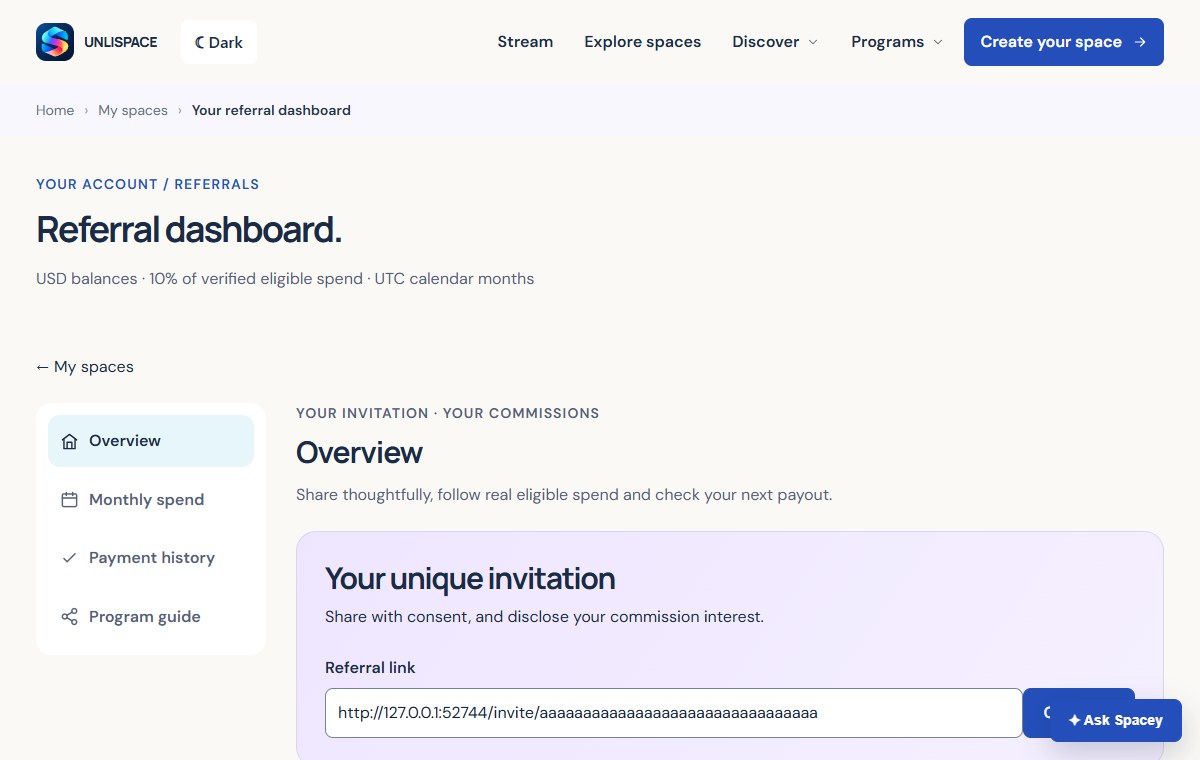Click the home icon beside Overview
Viewport: 1200px width, 760px height.
click(x=69, y=441)
